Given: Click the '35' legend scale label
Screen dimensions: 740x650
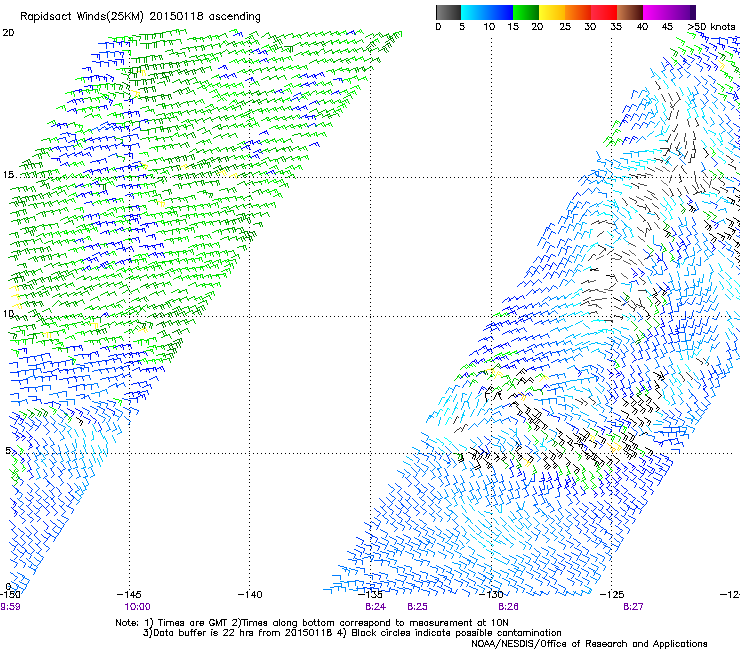Looking at the screenshot, I should pyautogui.click(x=616, y=27).
